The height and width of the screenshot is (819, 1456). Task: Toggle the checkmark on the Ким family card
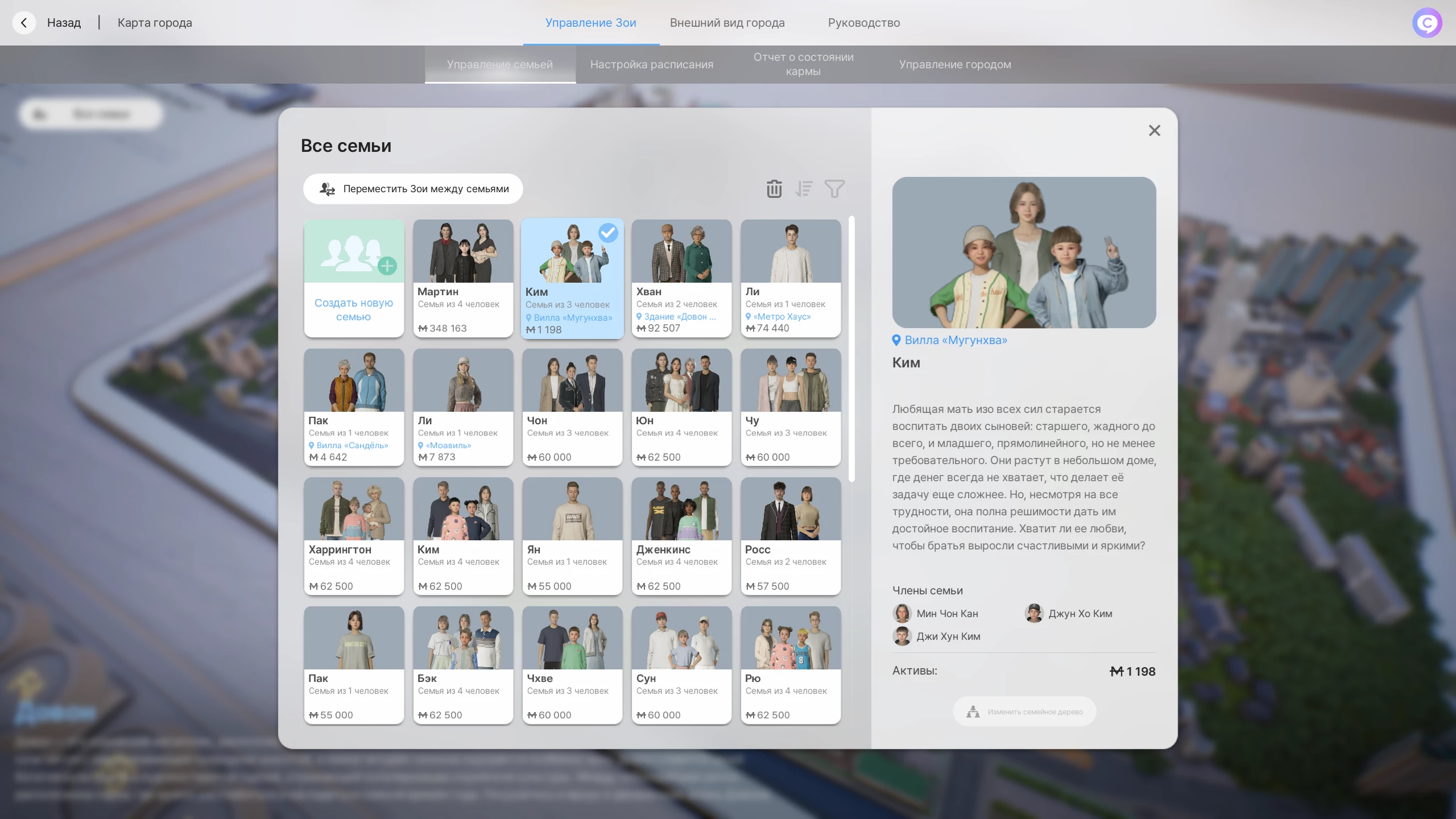click(x=608, y=233)
